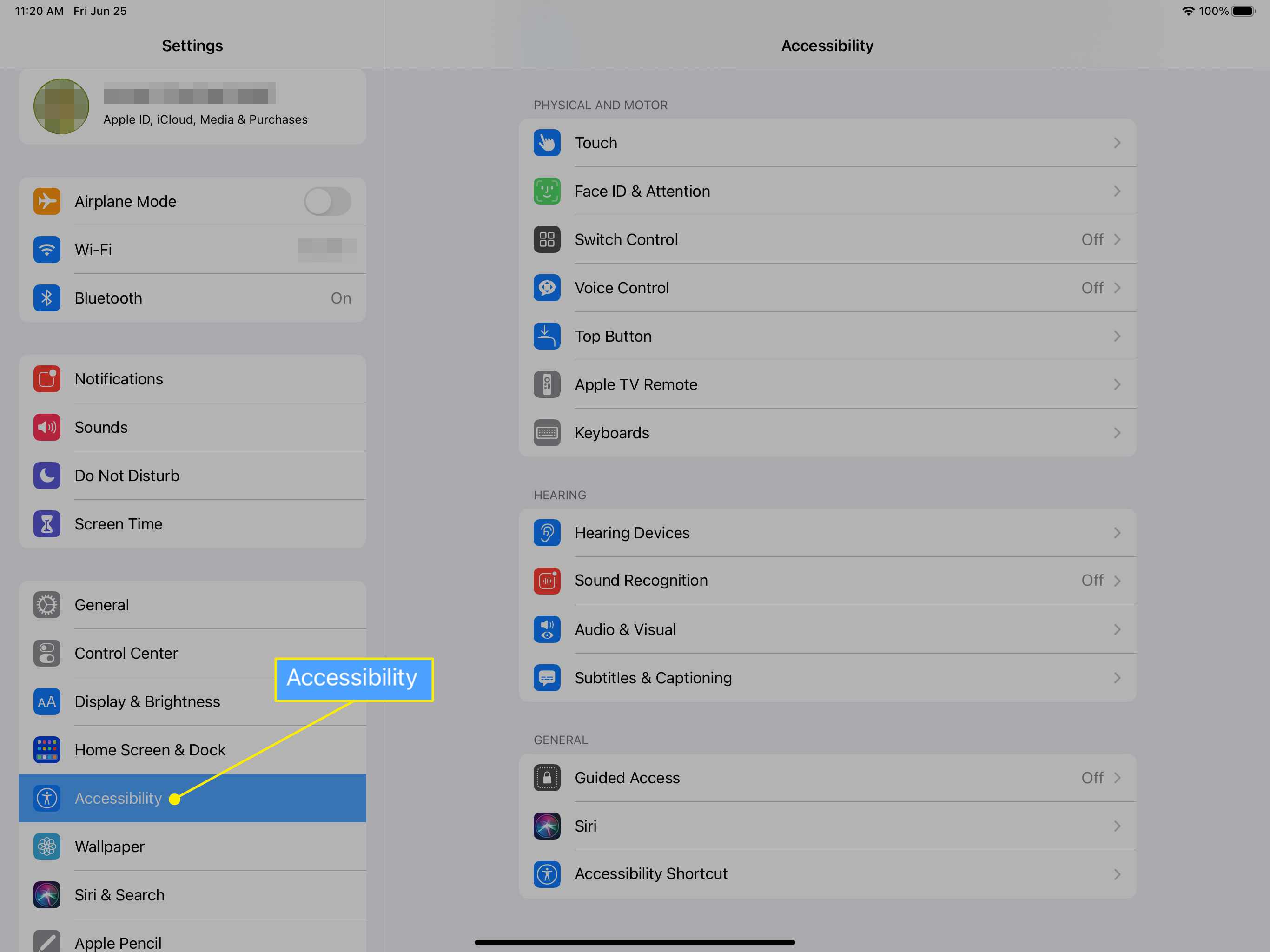This screenshot has height=952, width=1270.
Task: Open Apple ID, iCloud, Media & Purchases
Action: click(x=192, y=107)
